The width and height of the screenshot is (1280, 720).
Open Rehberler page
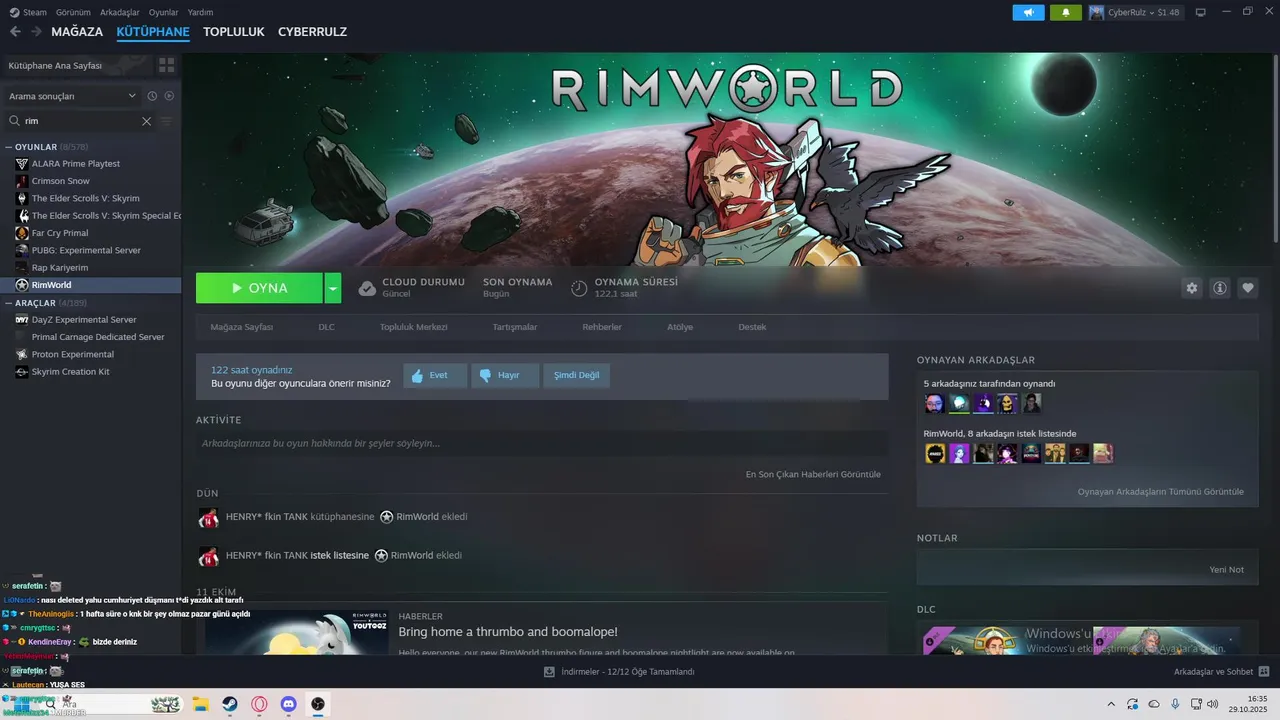602,327
